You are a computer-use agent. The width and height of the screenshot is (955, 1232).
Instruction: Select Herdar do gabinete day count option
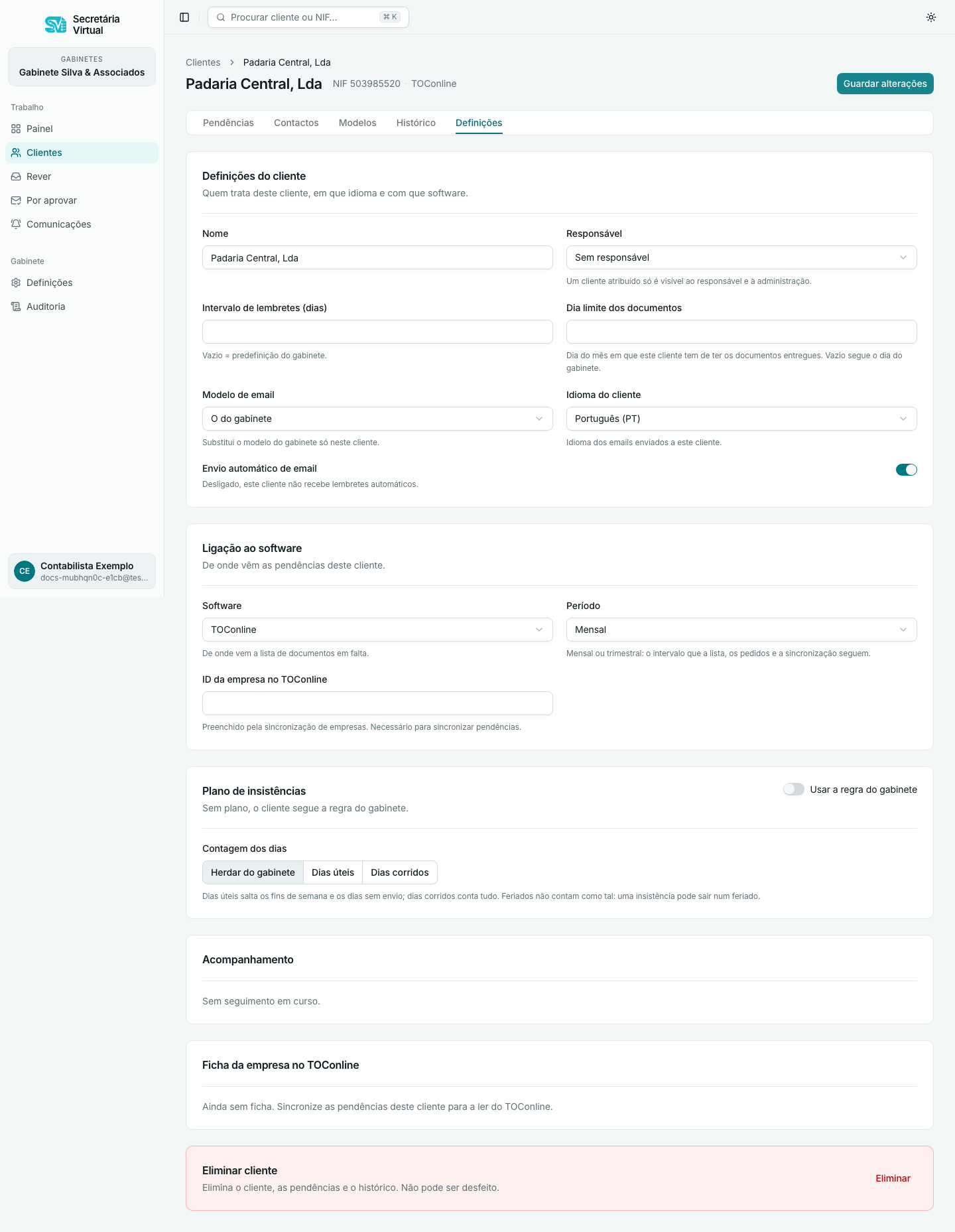253,872
